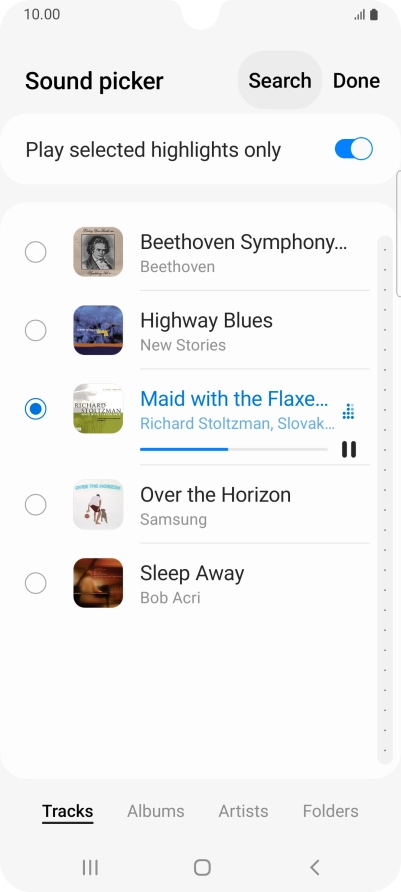The height and width of the screenshot is (892, 401).
Task: Tap the back navigation arrow
Action: [x=314, y=867]
